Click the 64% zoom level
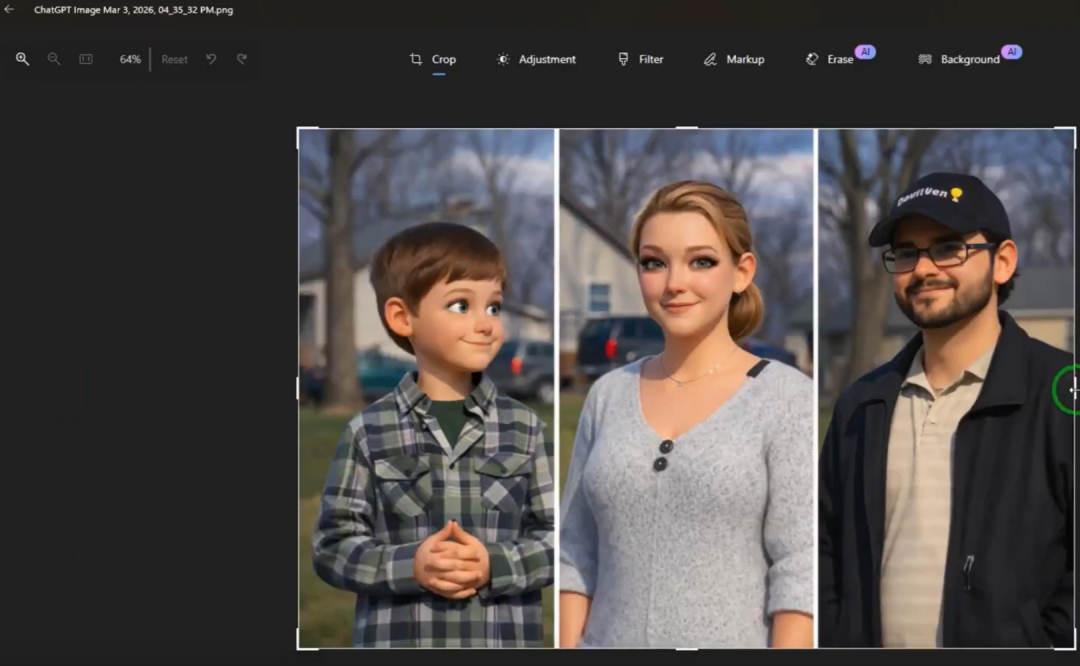Screen dimensions: 1080x666 130,59
